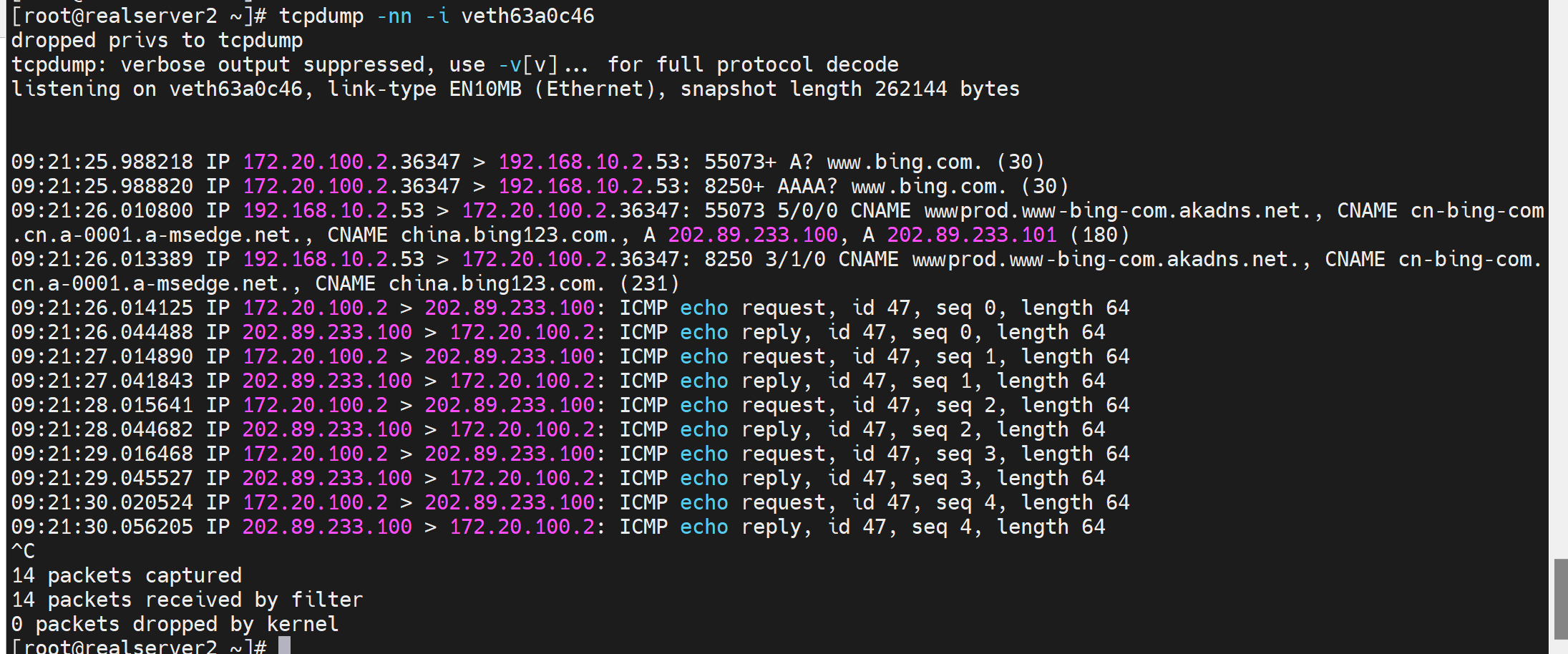Screen dimensions: 1568x654
Task: Click the DNS query ID 55073+
Action: point(740,162)
